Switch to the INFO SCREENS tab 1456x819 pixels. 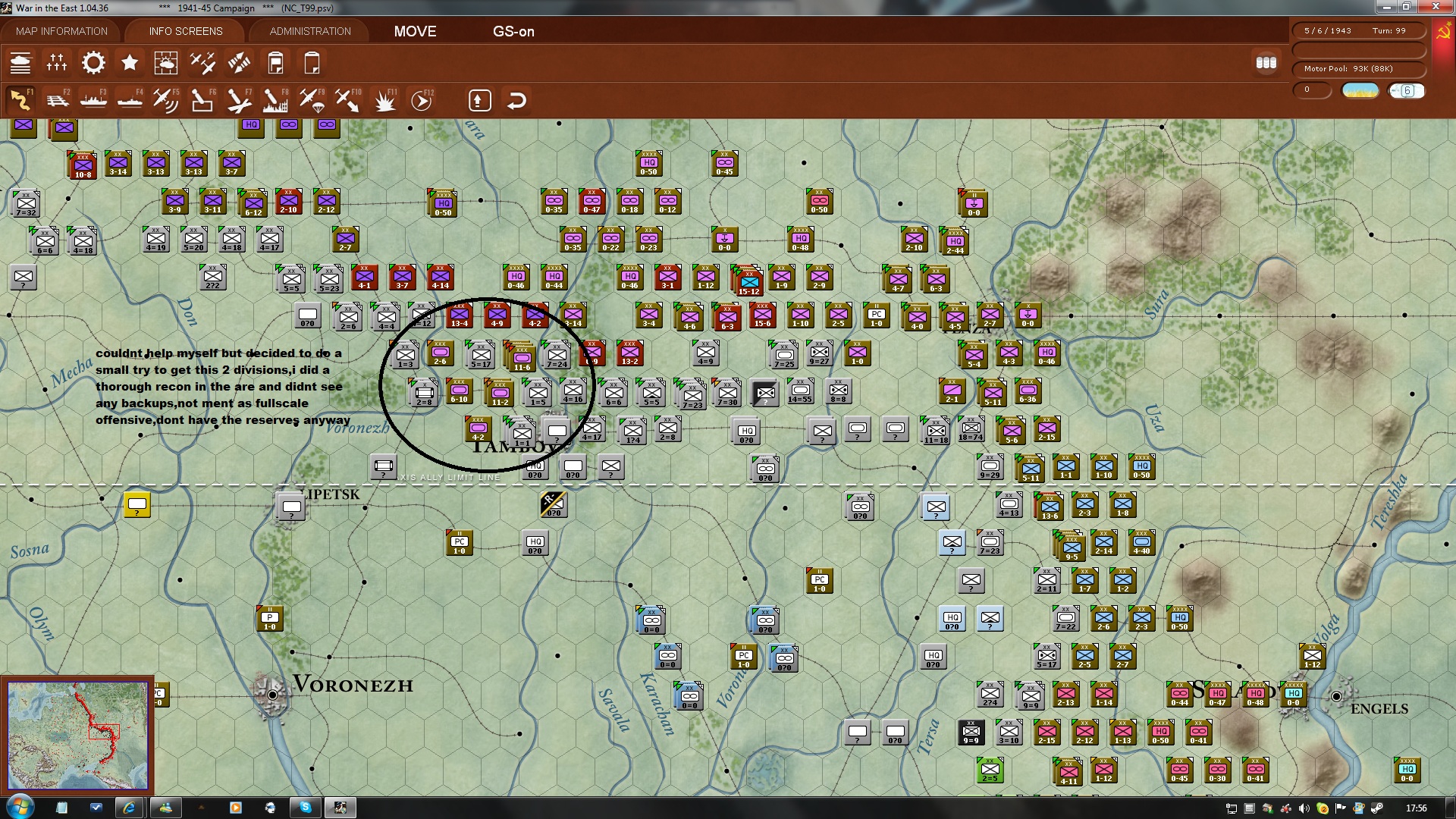click(186, 31)
